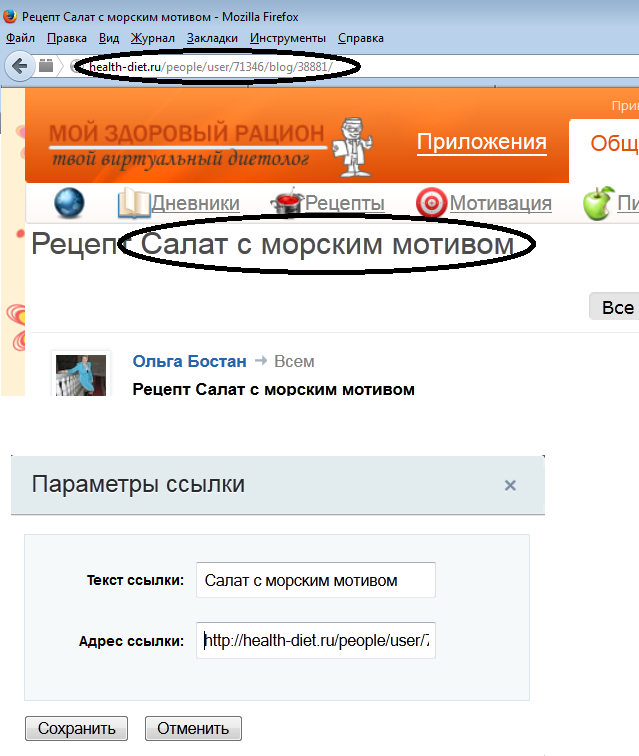Screen dimensions: 639x756
Task: Click the site identity icon beside back button
Action: tap(46, 66)
